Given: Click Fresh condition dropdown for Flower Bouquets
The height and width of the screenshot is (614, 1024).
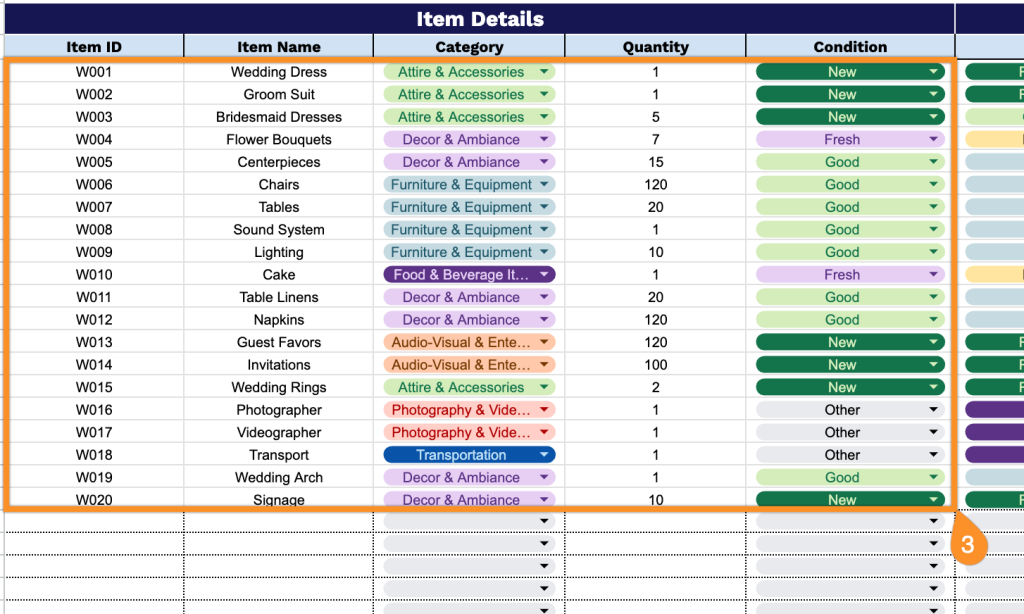Looking at the screenshot, I should pyautogui.click(x=933, y=140).
